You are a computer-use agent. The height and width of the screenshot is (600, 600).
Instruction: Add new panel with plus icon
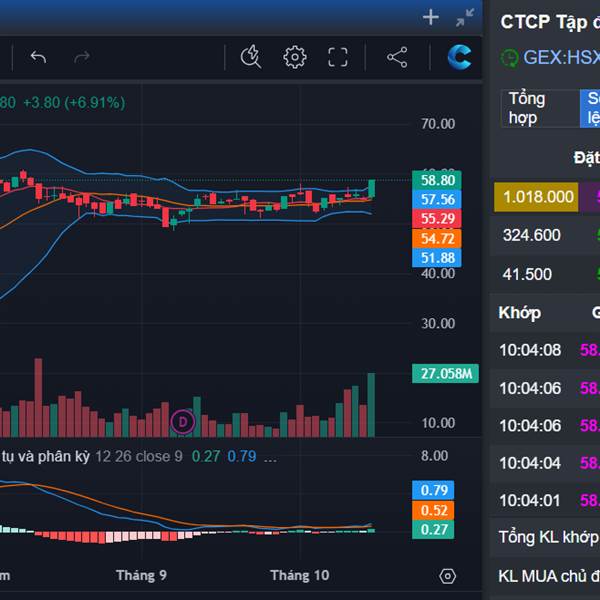point(431,17)
